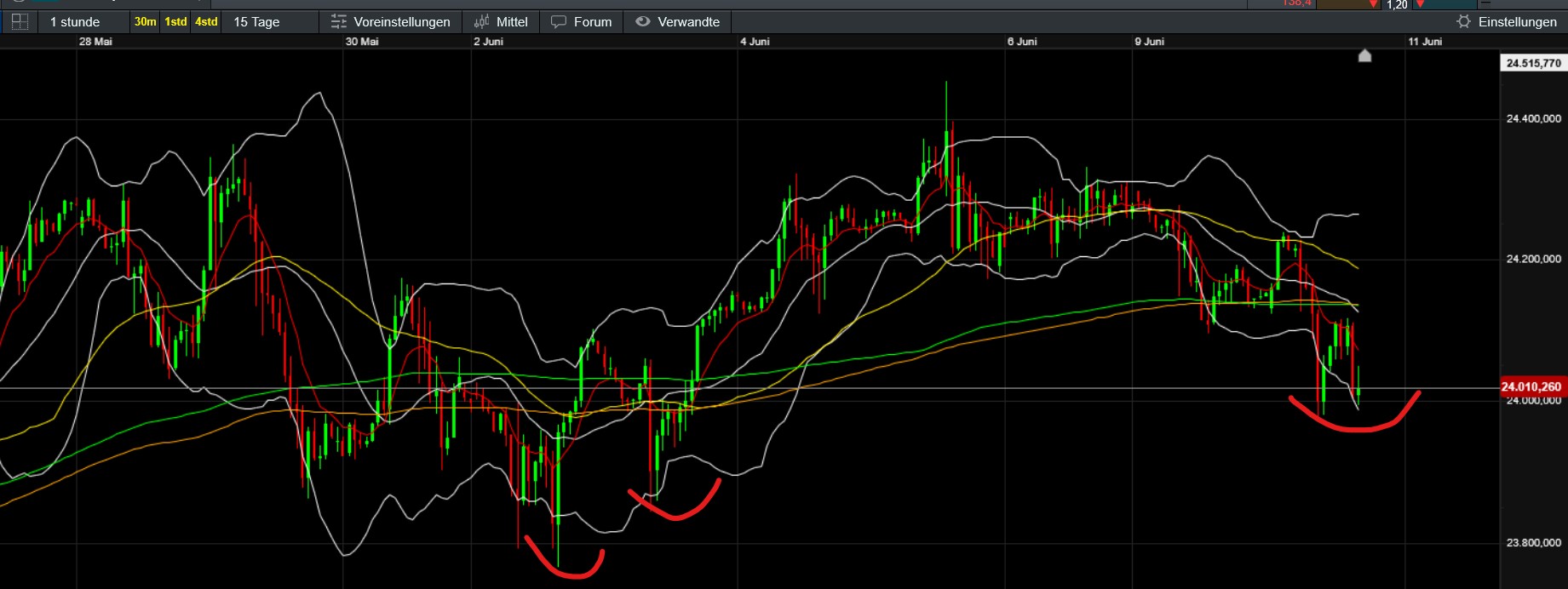Click the '30 Mai' date label
Image resolution: width=1568 pixels, height=589 pixels.
[362, 42]
